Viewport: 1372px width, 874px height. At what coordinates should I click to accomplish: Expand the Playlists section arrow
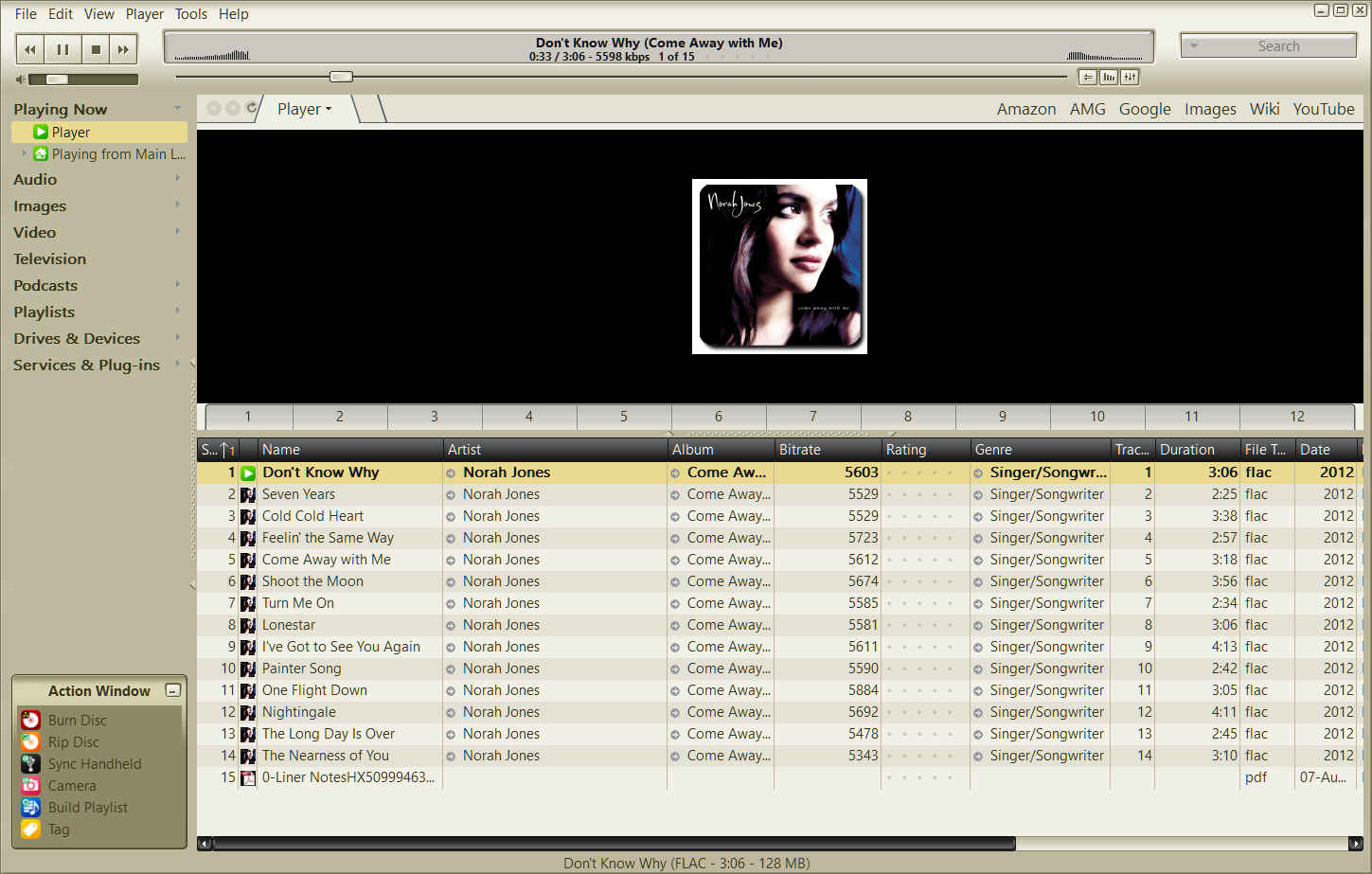[177, 311]
